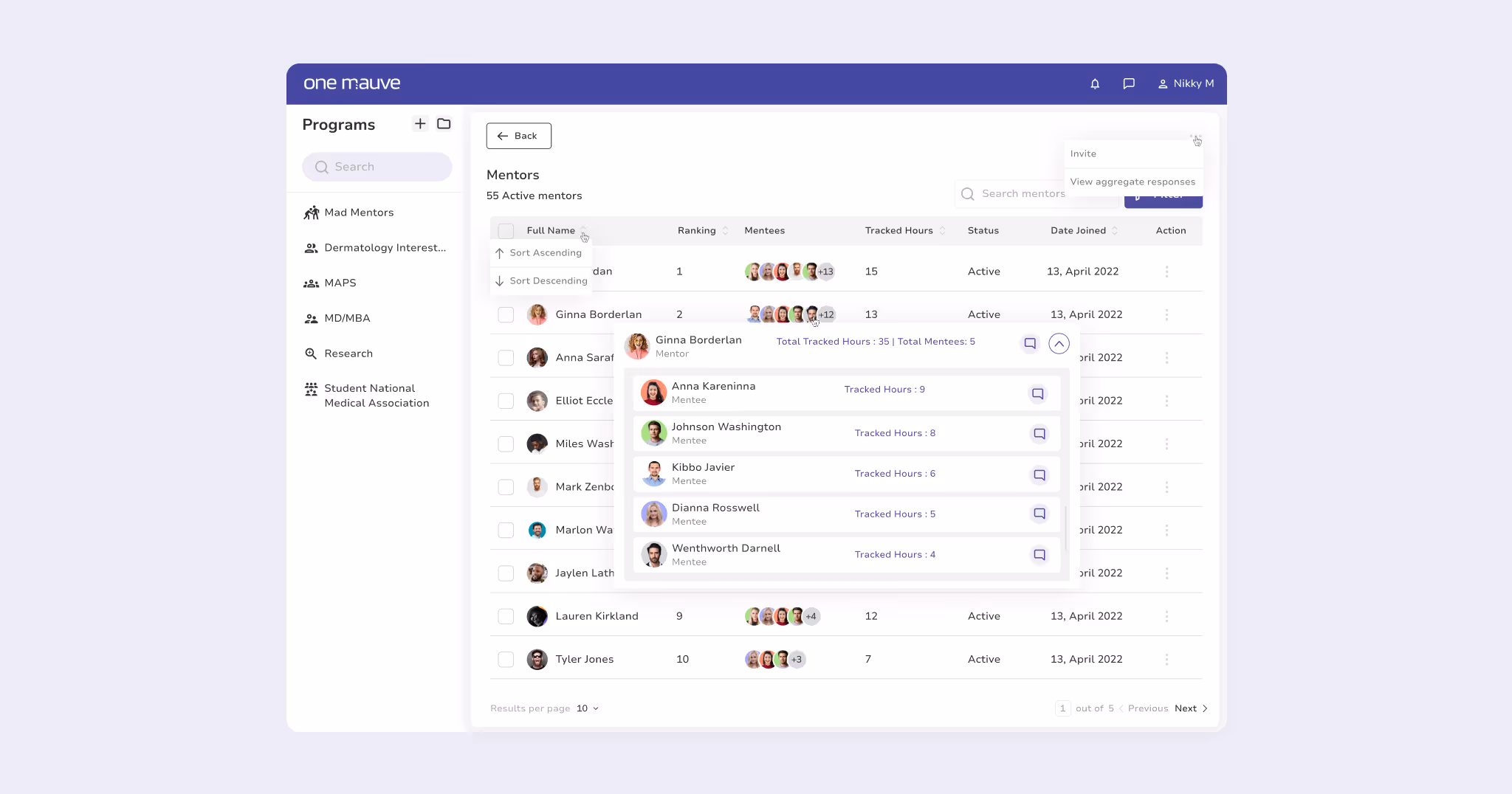Check the Anna Saraf row checkbox
This screenshot has height=794, width=1512.
506,358
